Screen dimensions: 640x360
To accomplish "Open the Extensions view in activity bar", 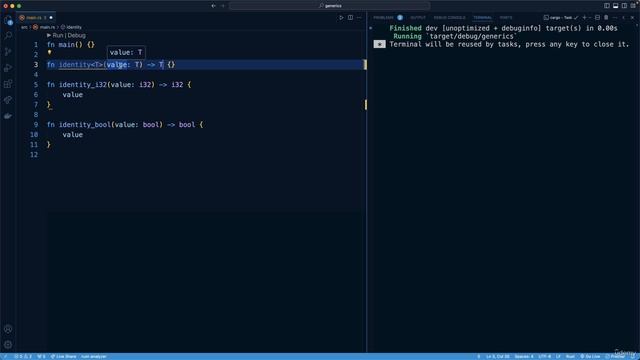I will [x=8, y=84].
